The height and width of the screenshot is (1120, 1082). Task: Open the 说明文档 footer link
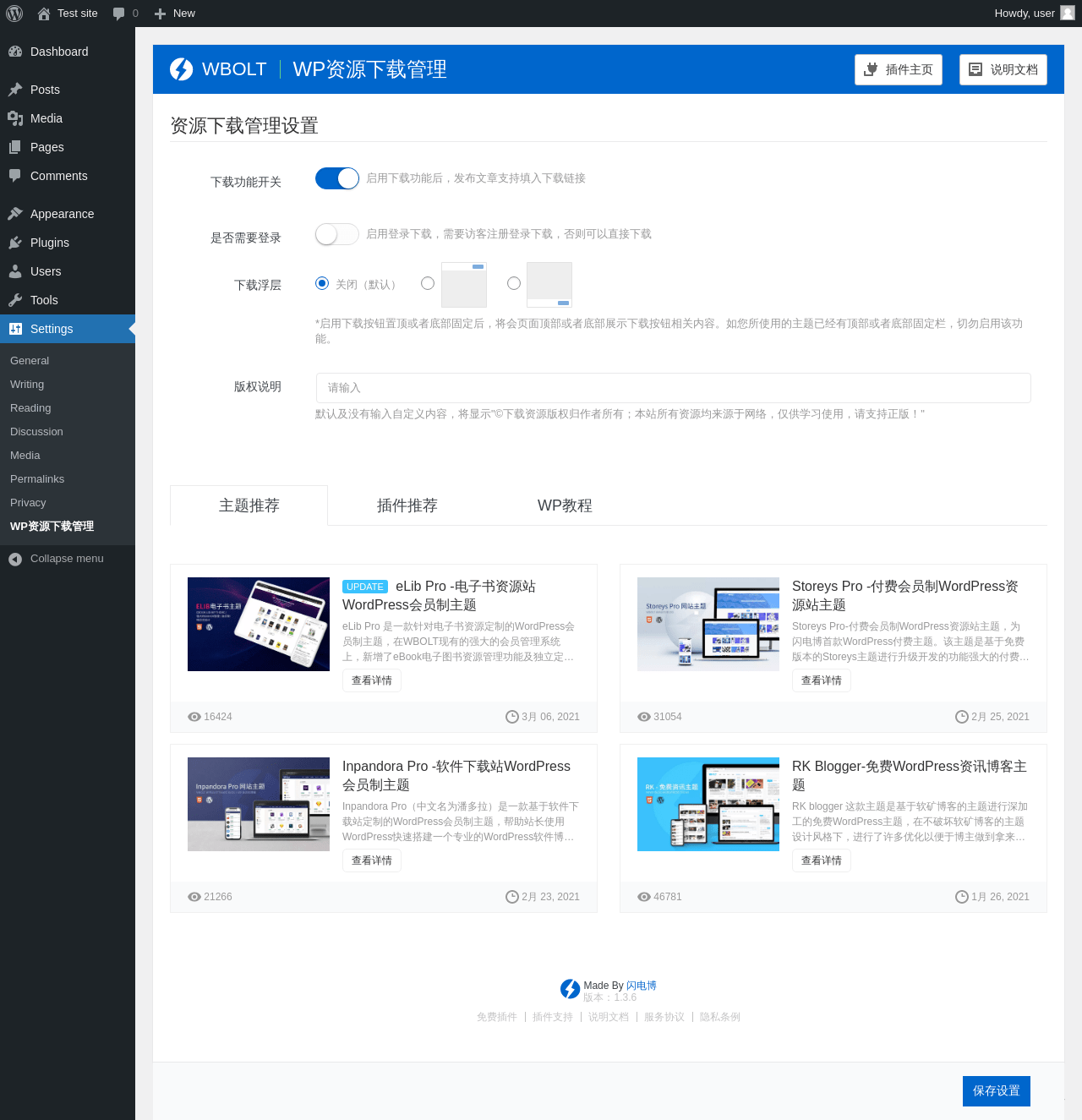609,1017
